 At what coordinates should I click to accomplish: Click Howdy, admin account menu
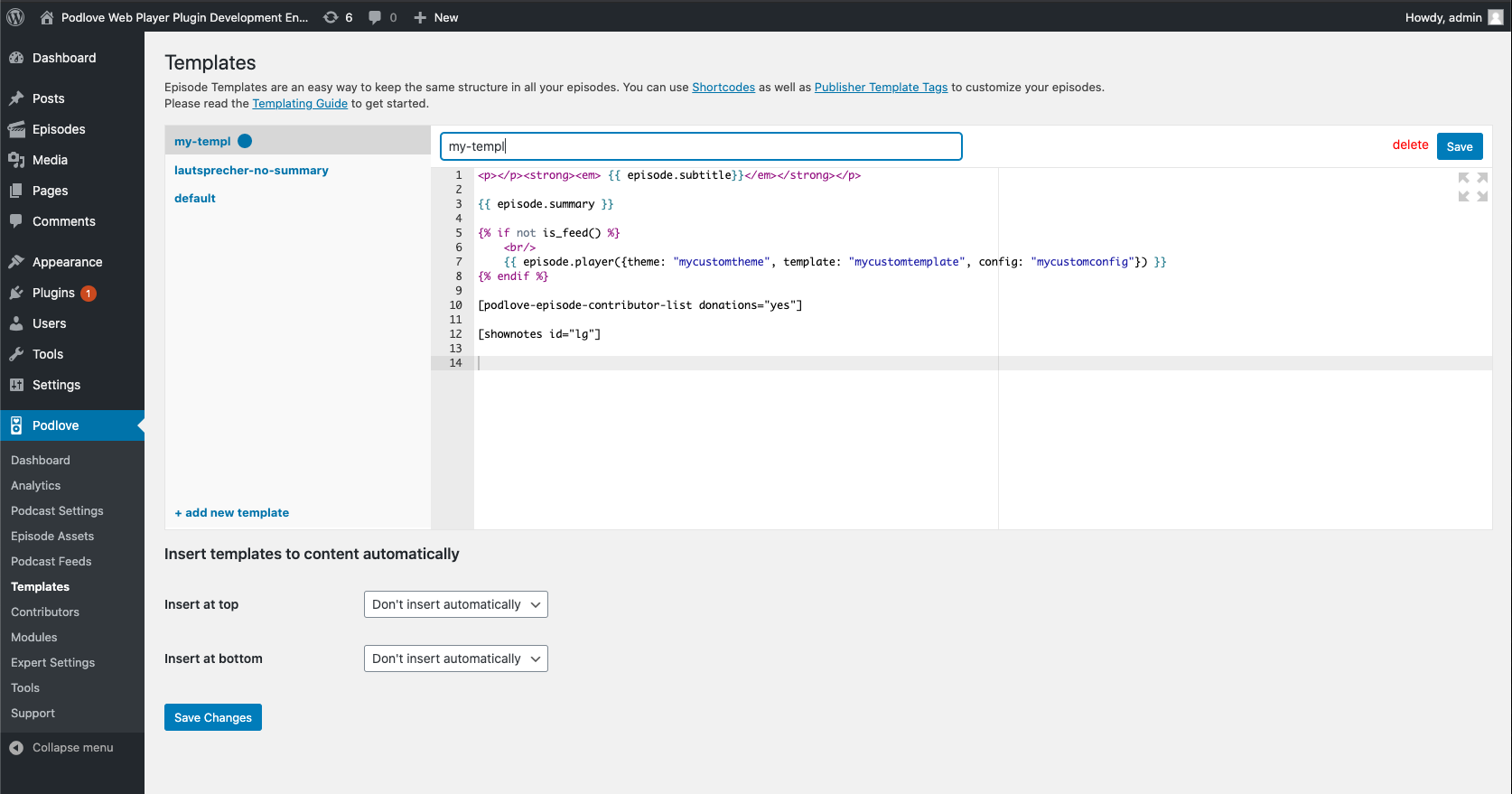click(1454, 17)
